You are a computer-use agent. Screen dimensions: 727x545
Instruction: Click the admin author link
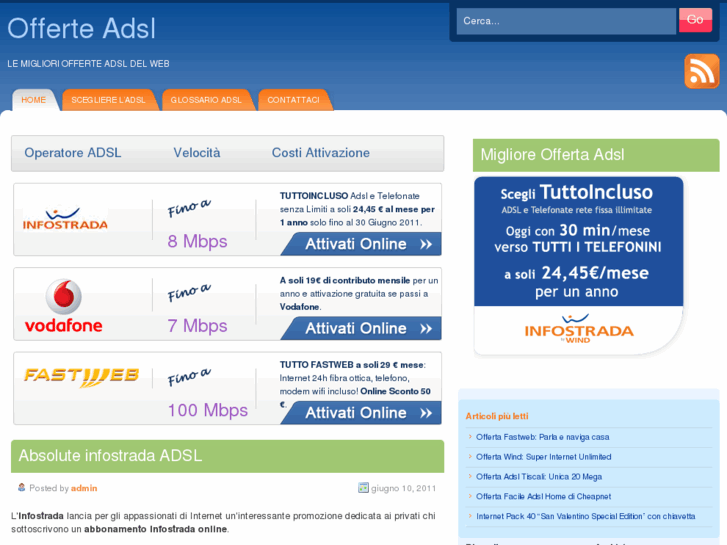coord(84,488)
